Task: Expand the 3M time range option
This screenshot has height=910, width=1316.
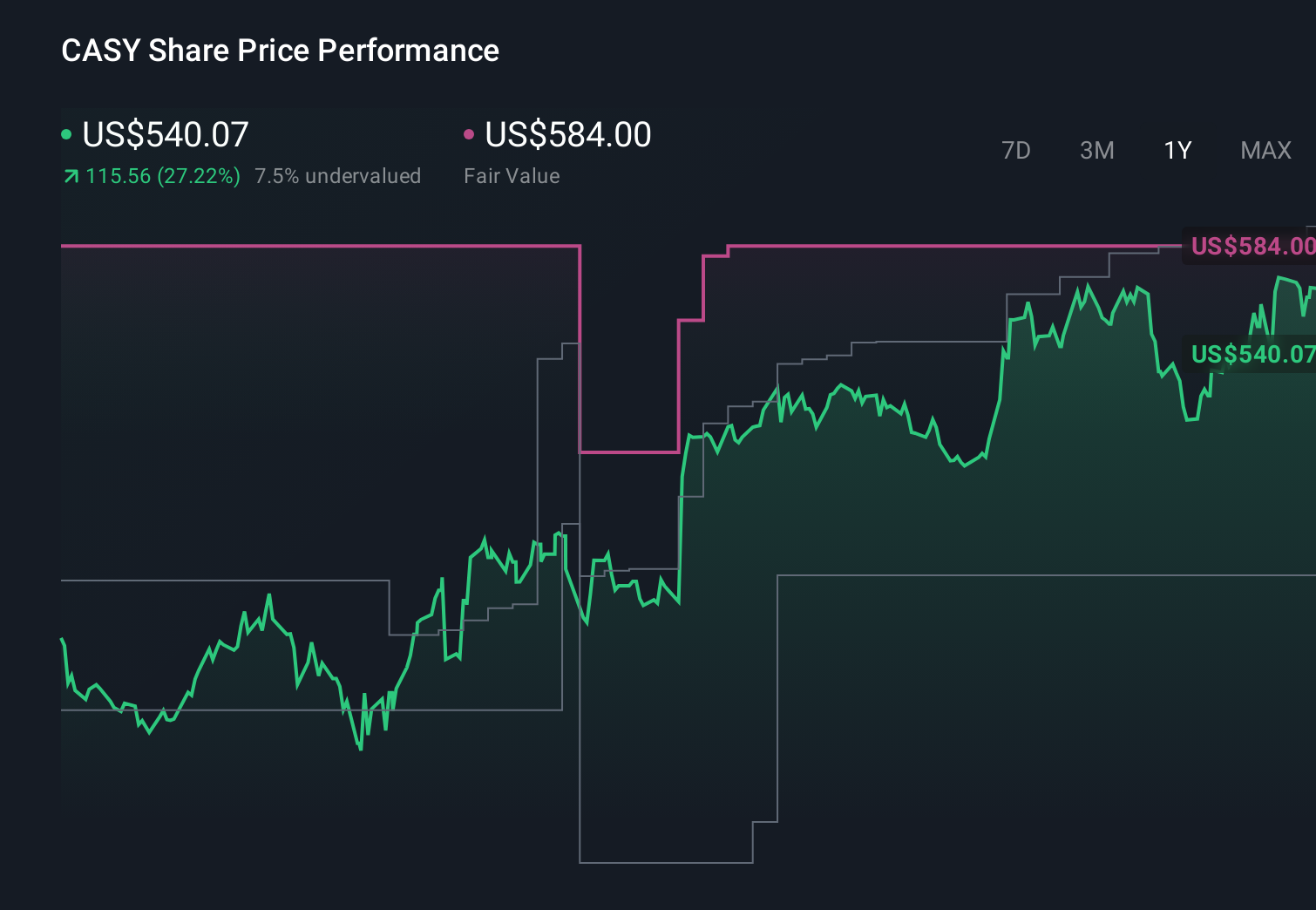Action: coord(1096,150)
